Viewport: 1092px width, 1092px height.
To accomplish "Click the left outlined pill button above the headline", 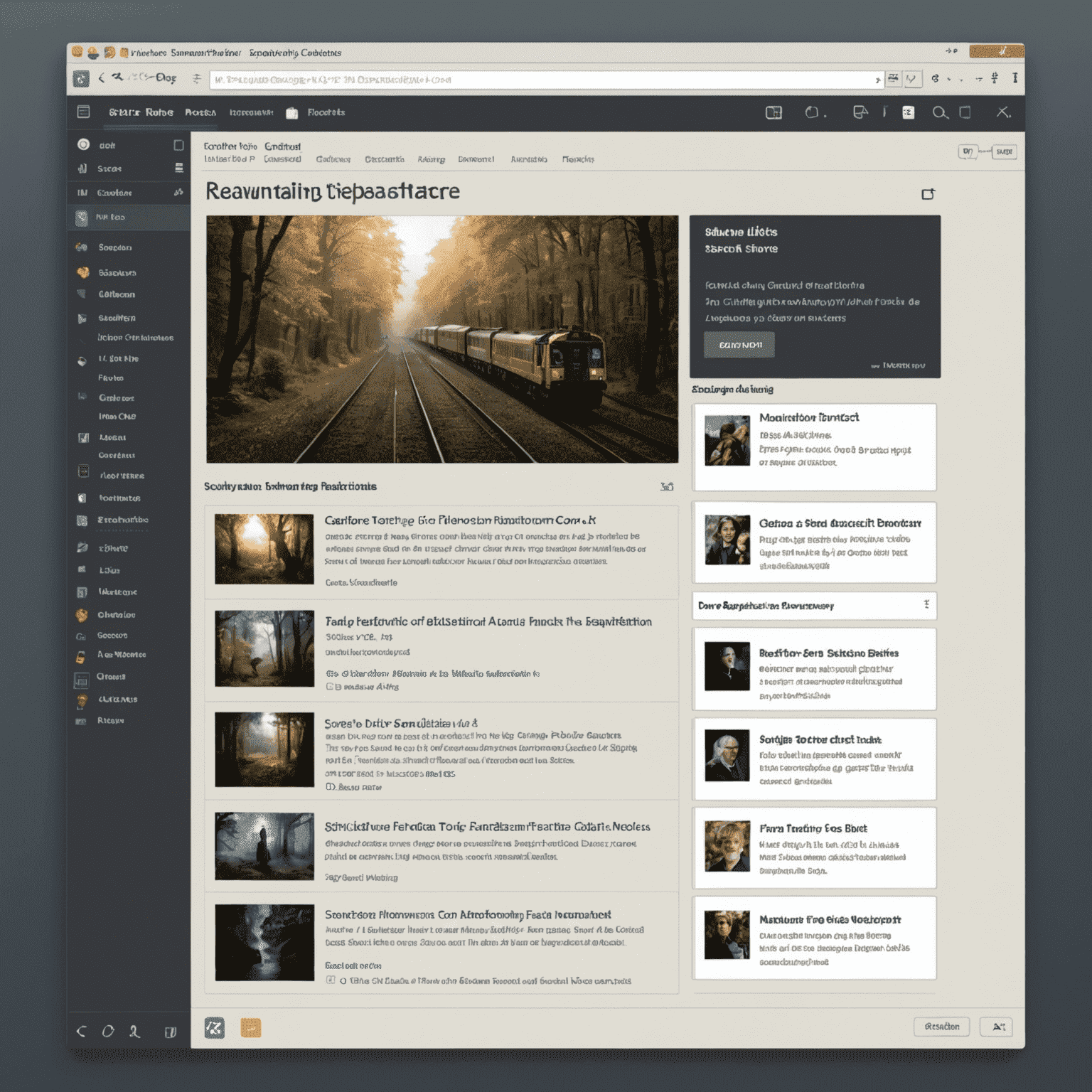I will tap(968, 151).
